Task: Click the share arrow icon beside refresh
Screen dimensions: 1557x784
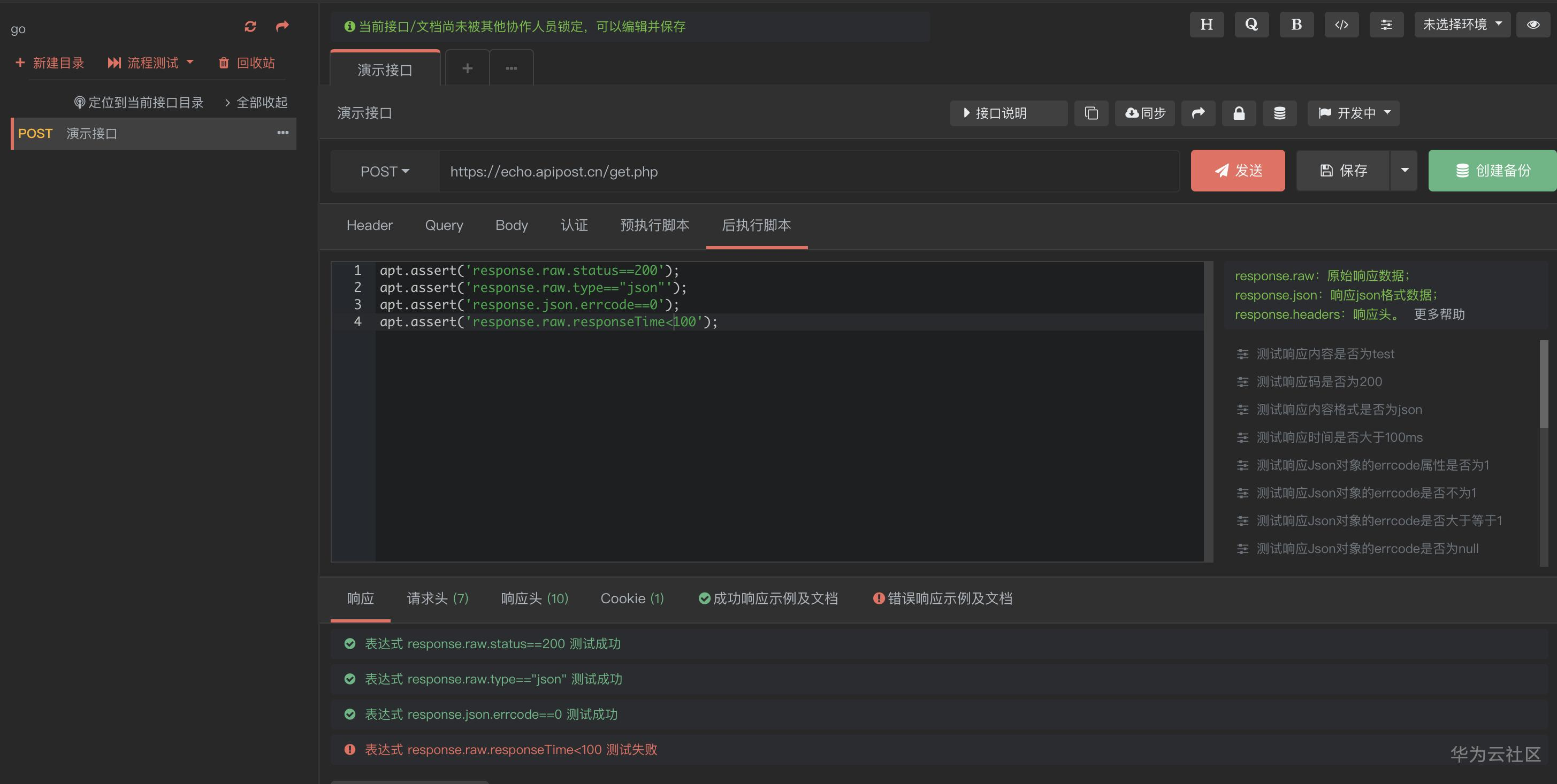Action: coord(283,26)
